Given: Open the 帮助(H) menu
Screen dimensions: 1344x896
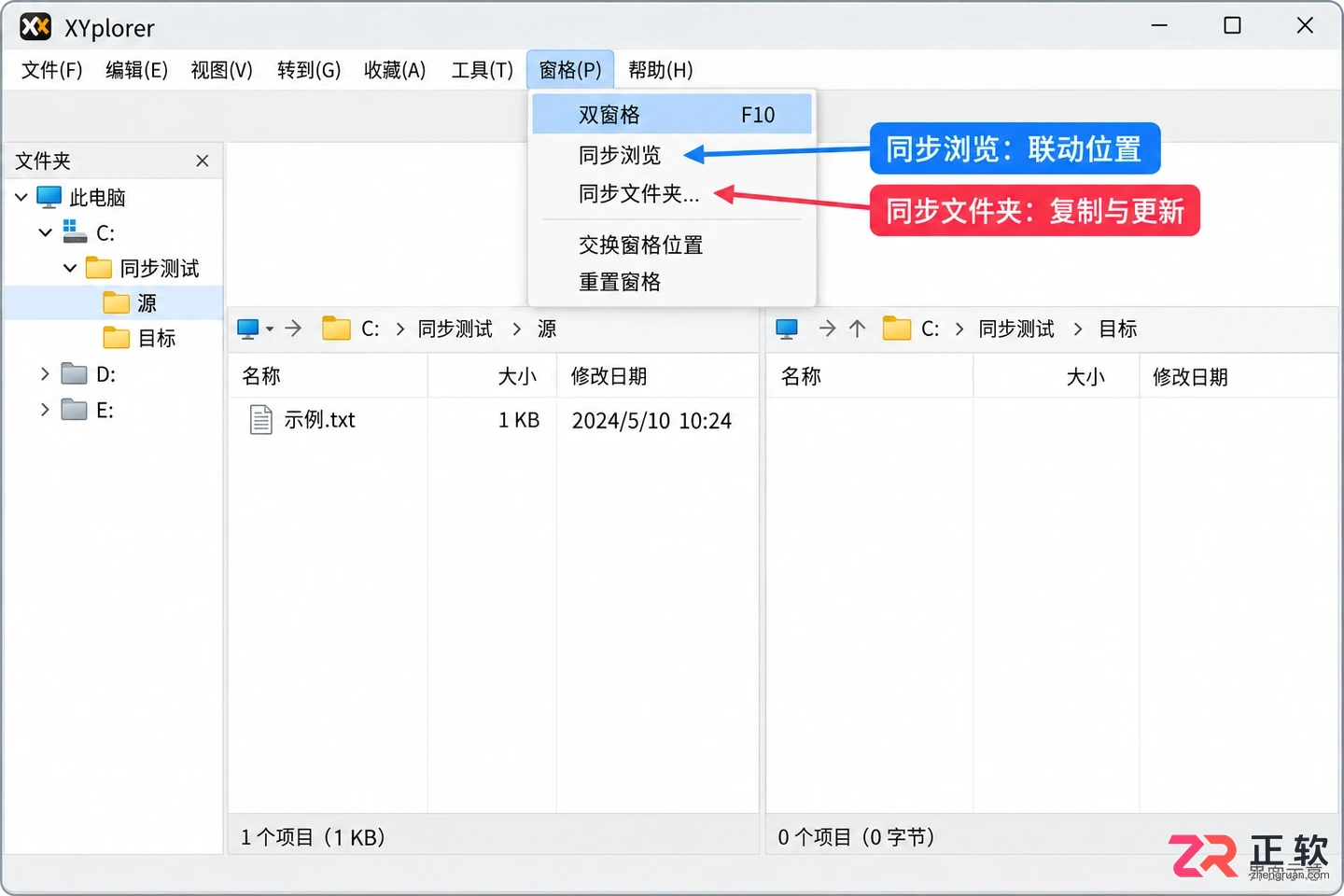Looking at the screenshot, I should click(660, 70).
